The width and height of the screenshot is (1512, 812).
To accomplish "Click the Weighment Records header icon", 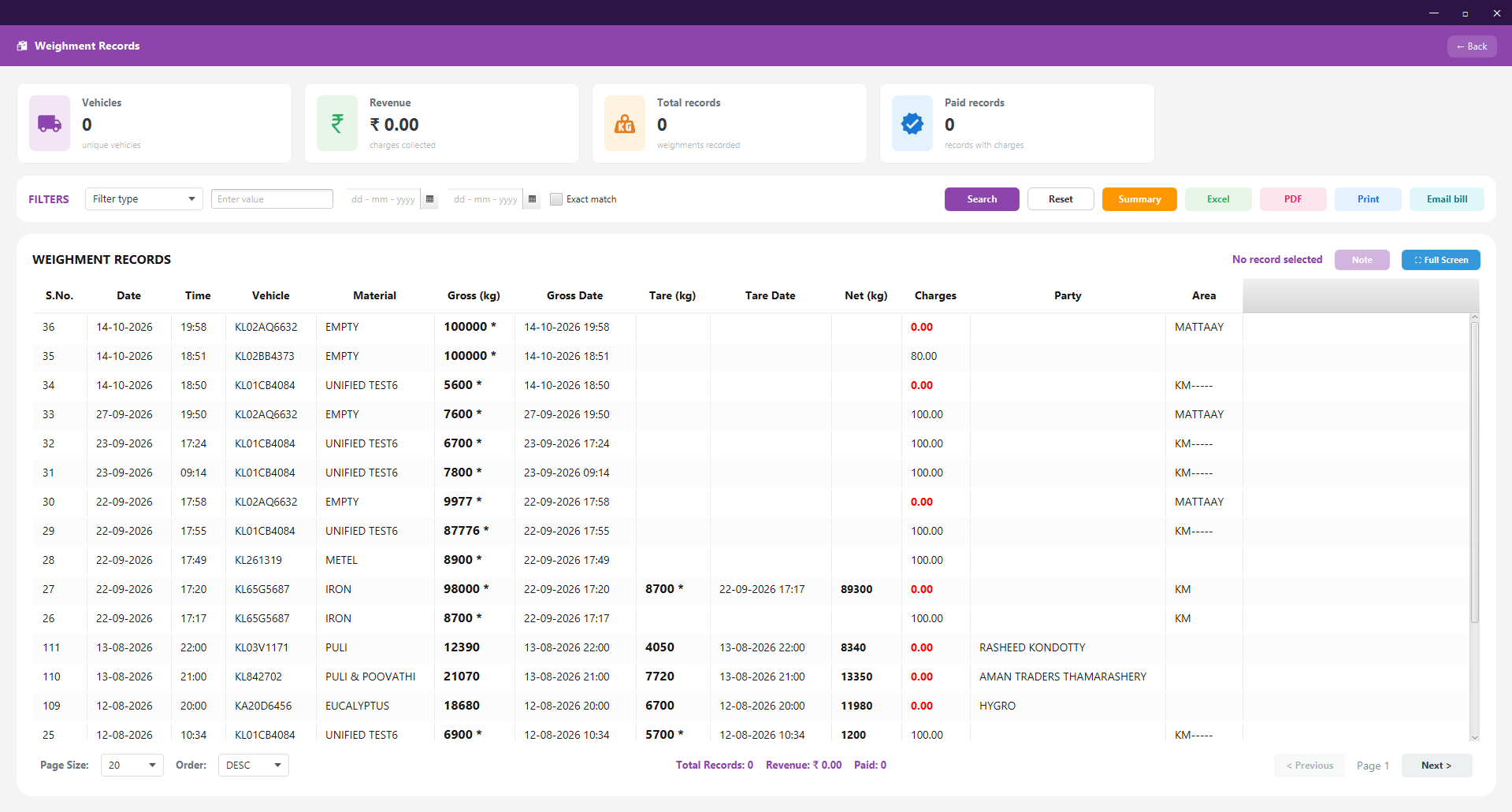I will click(22, 46).
